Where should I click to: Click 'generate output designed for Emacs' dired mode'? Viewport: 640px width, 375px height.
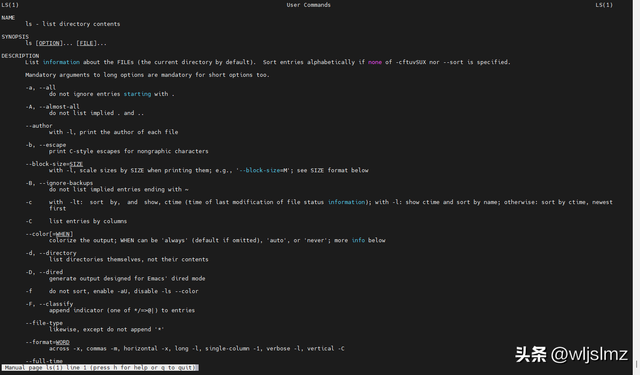click(x=127, y=279)
